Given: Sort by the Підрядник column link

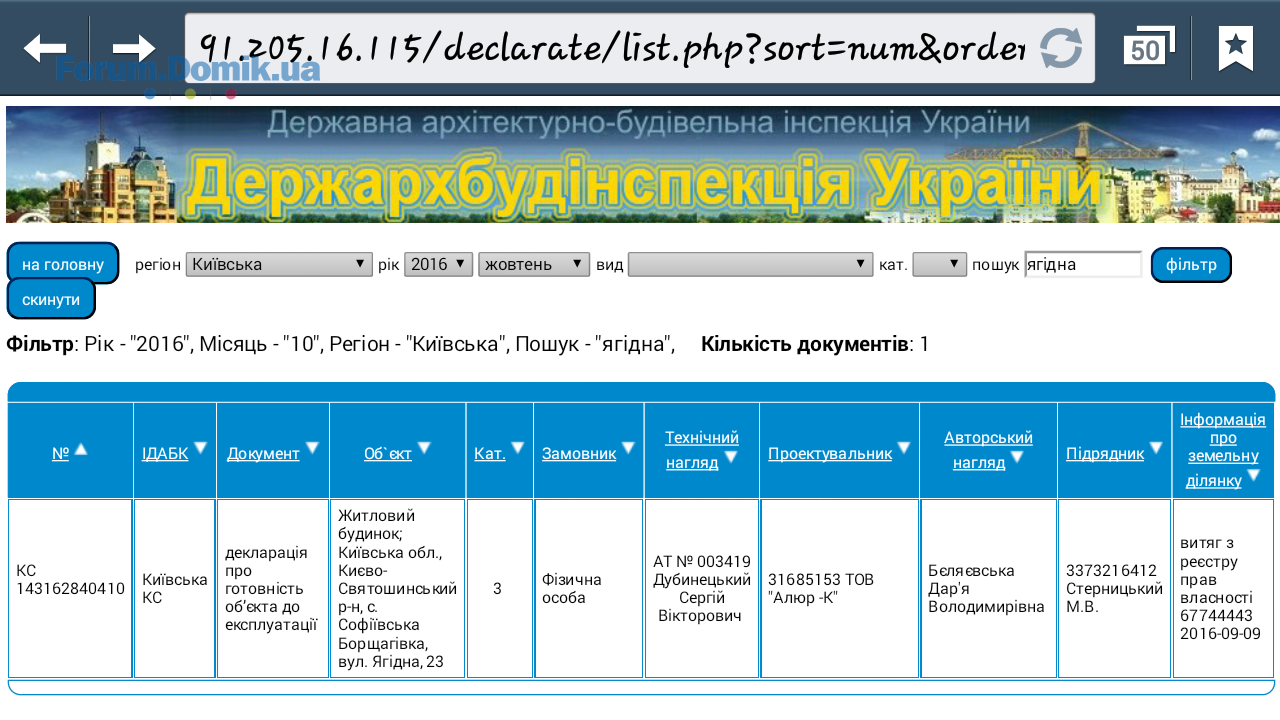Looking at the screenshot, I should (1105, 453).
